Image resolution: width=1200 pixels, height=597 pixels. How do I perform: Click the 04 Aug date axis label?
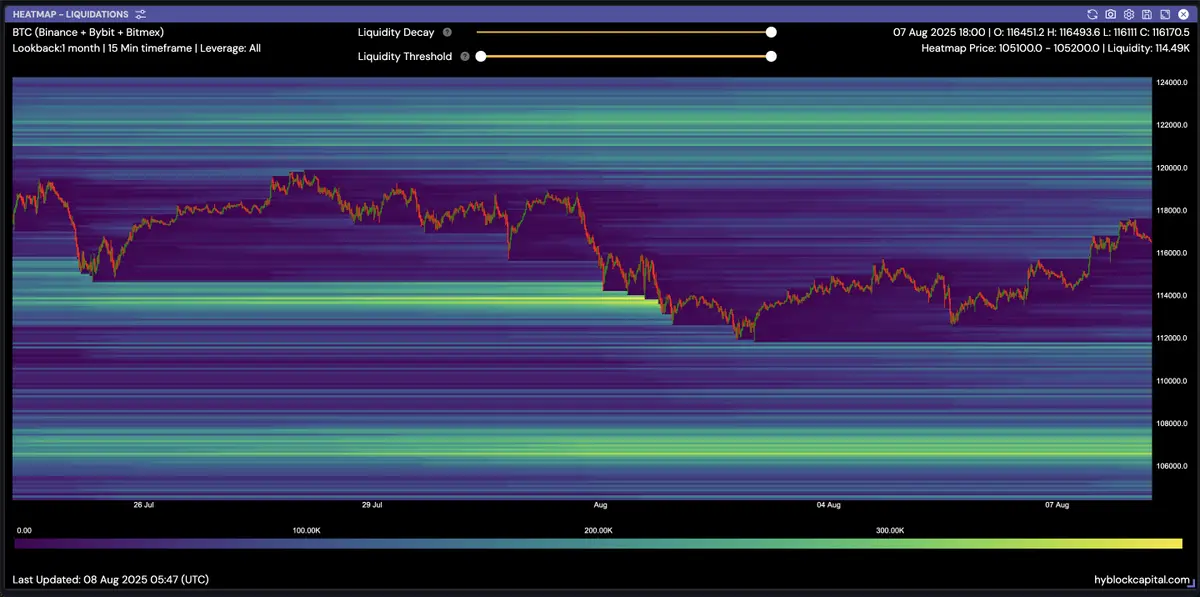pos(827,505)
